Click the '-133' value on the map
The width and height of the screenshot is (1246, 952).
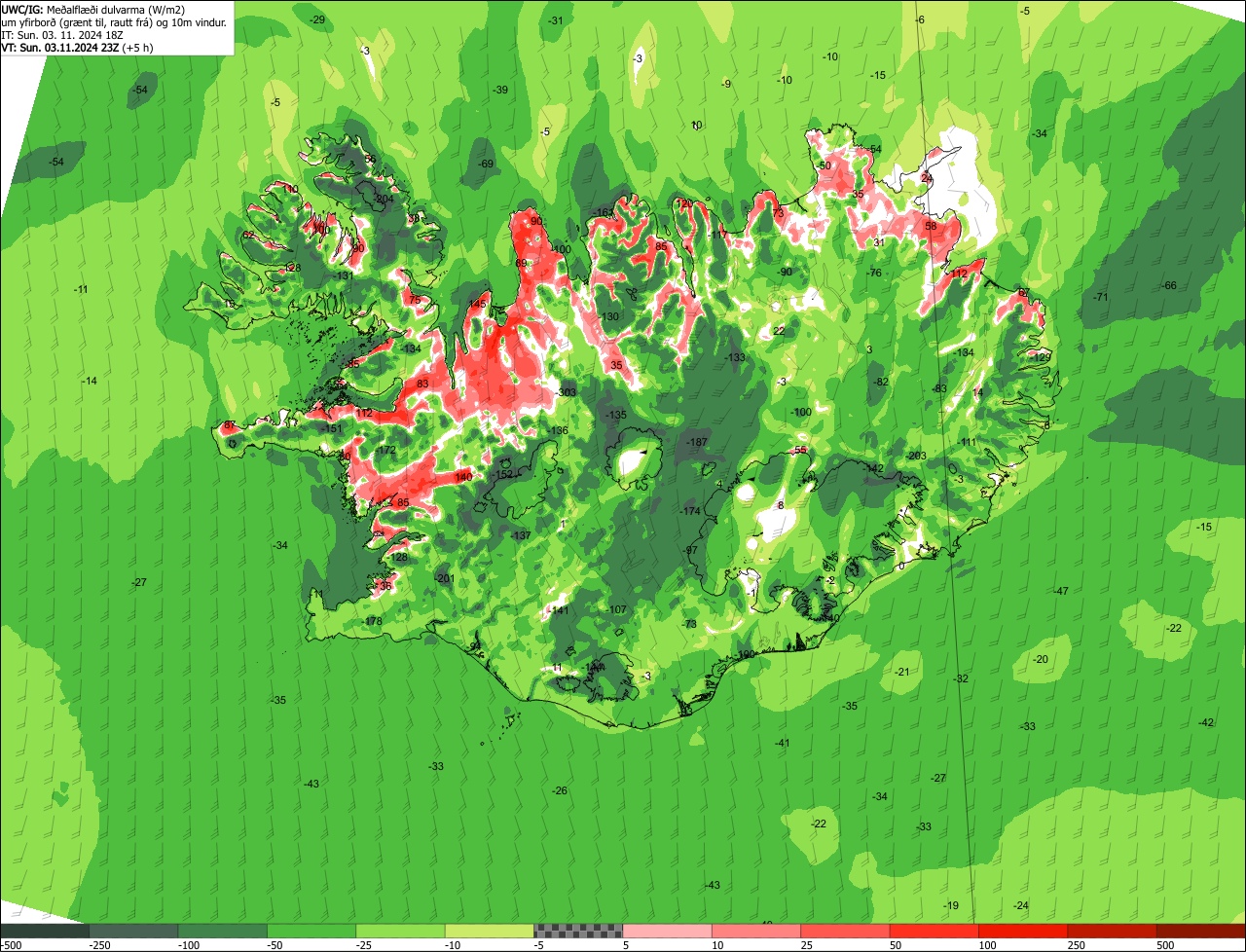[735, 357]
